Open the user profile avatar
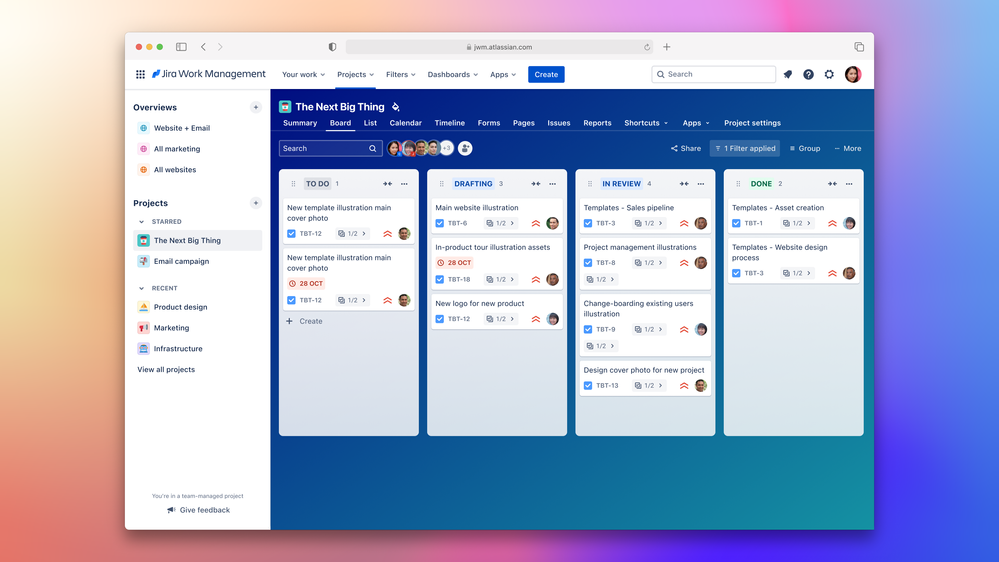999x562 pixels. tap(853, 75)
